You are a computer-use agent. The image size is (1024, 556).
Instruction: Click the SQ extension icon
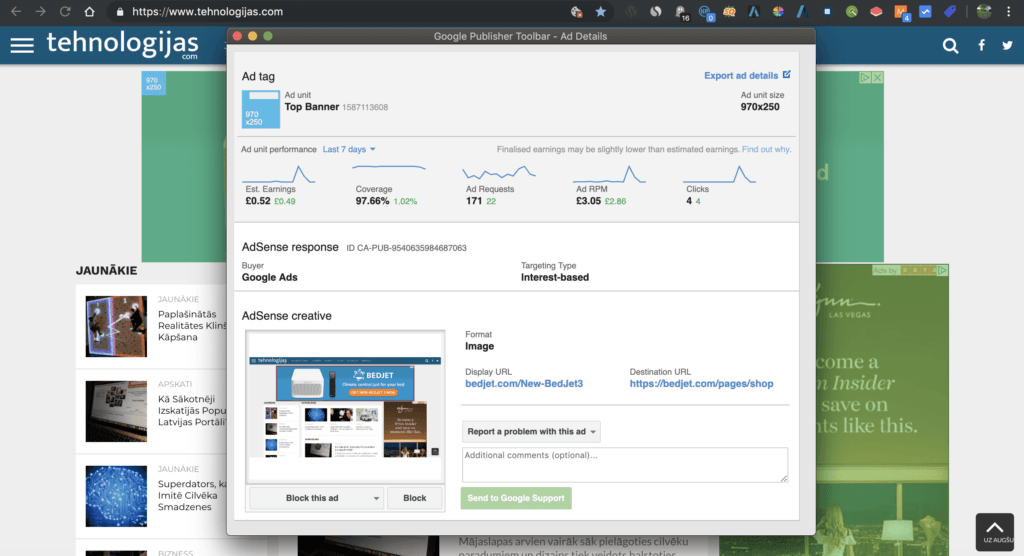729,11
